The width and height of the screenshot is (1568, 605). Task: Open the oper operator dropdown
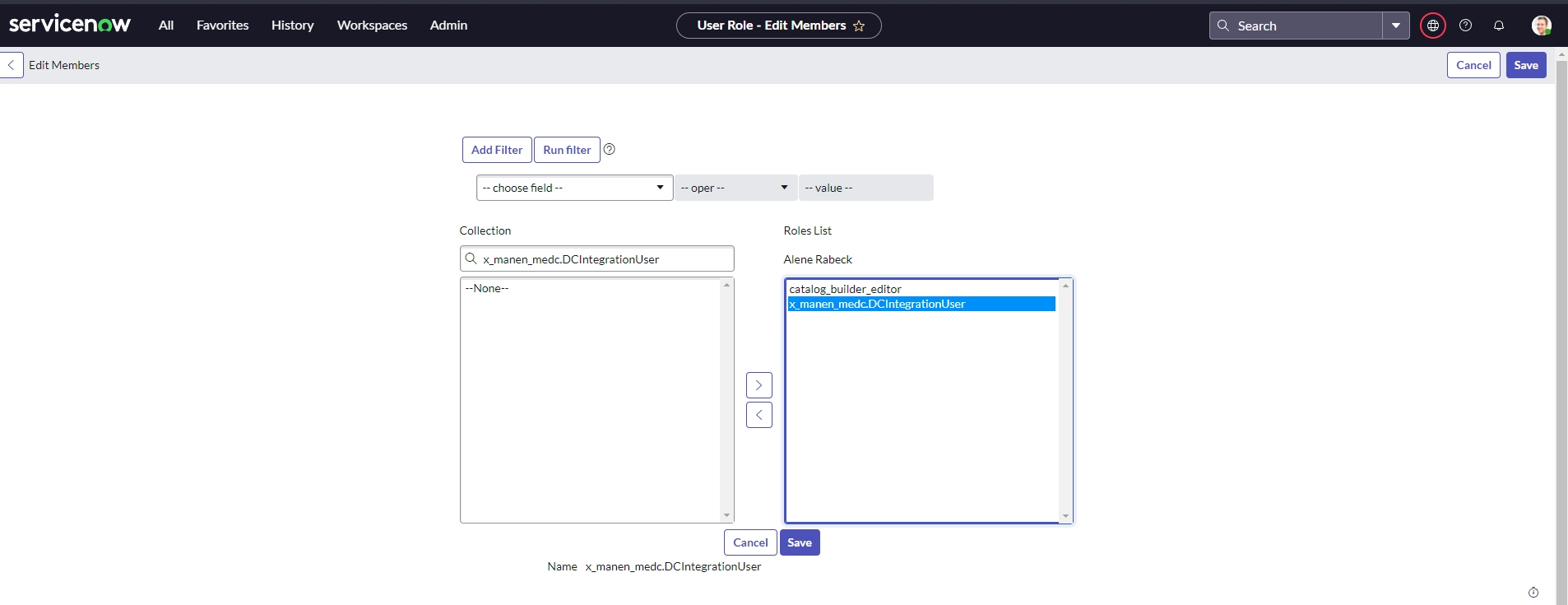[735, 188]
